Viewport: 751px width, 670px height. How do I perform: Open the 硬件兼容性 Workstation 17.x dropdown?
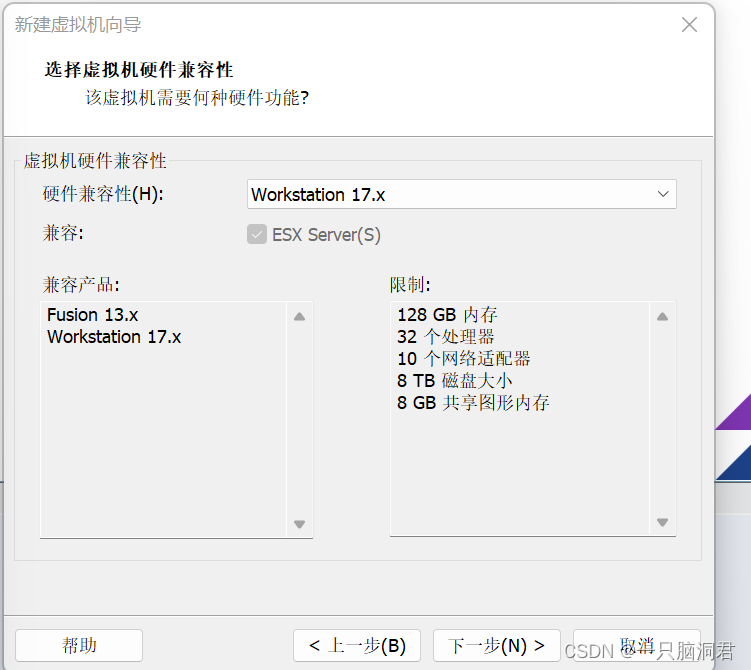tap(461, 194)
